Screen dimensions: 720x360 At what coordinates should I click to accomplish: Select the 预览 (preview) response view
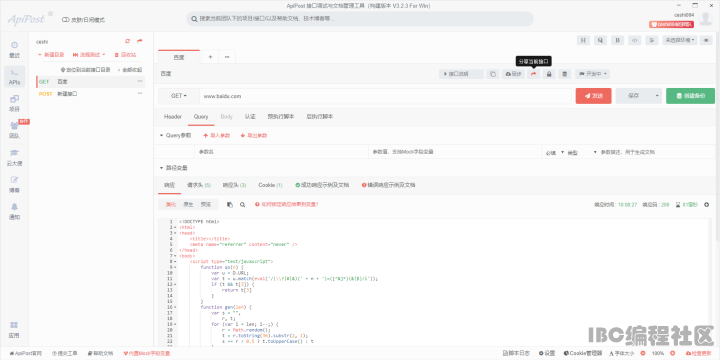[206, 205]
